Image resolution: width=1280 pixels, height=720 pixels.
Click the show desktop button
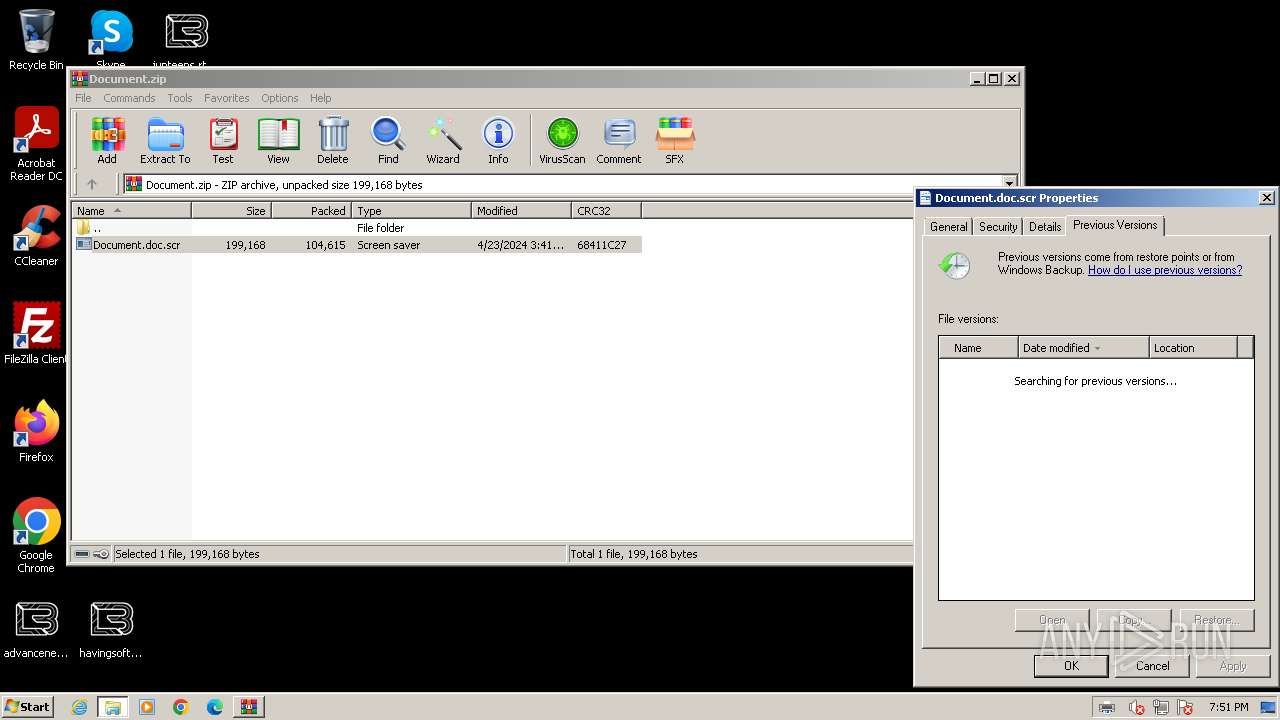(1268, 707)
